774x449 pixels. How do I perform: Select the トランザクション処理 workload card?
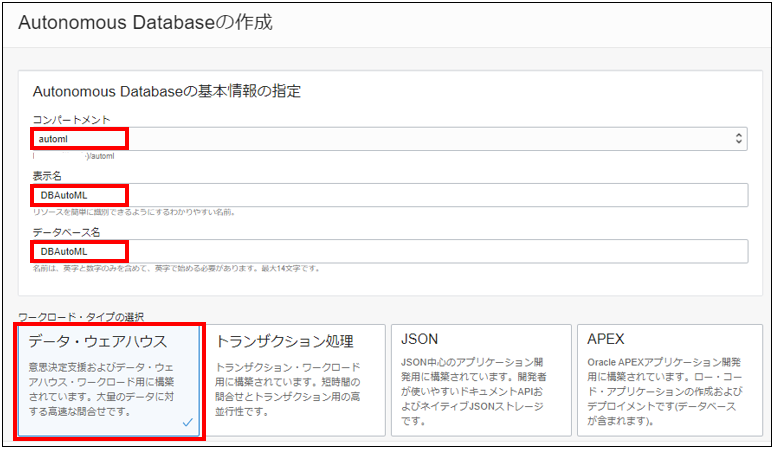(296, 380)
